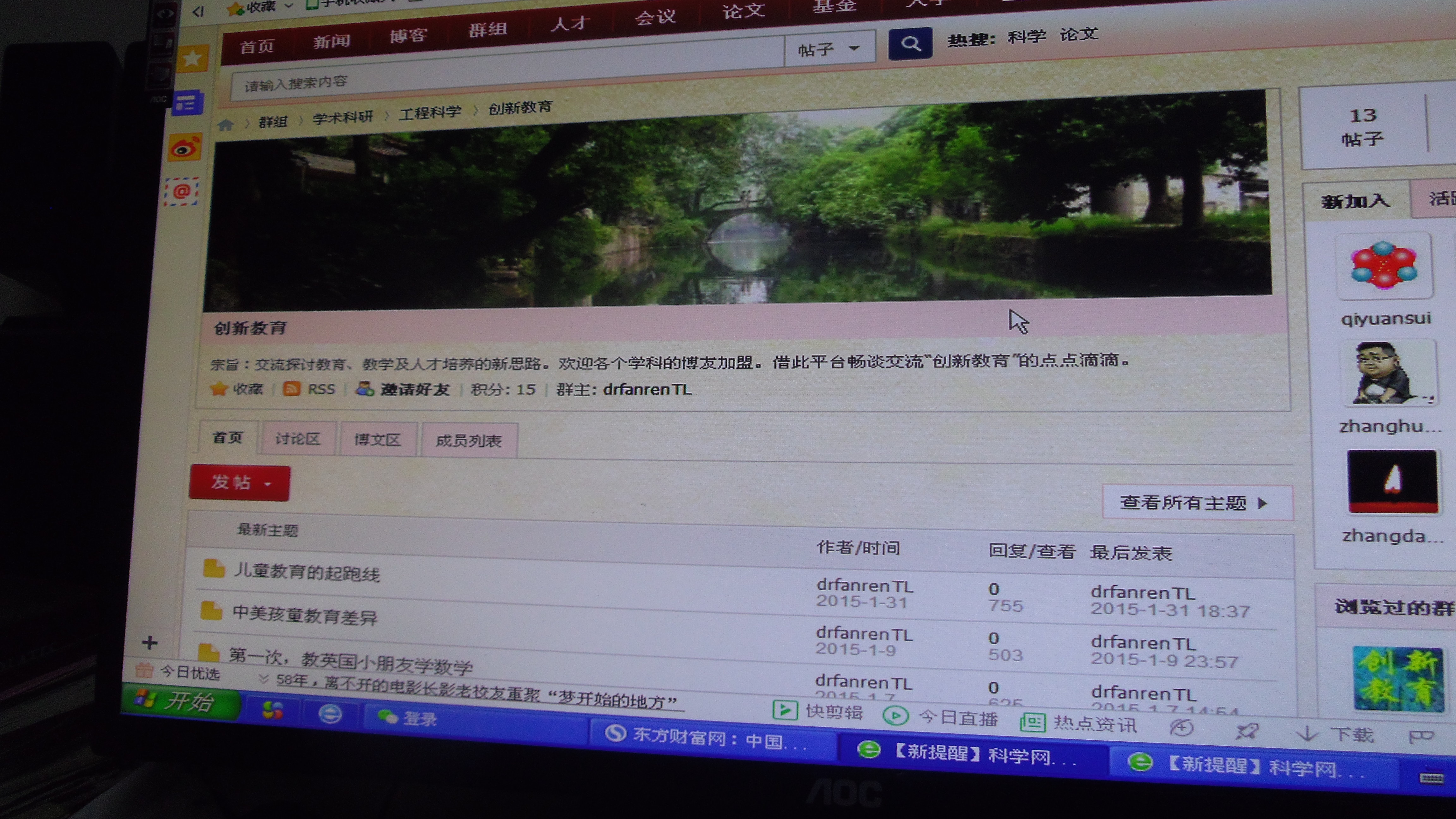Open 第一次，教英国小朋友学数学 topic

point(350,662)
